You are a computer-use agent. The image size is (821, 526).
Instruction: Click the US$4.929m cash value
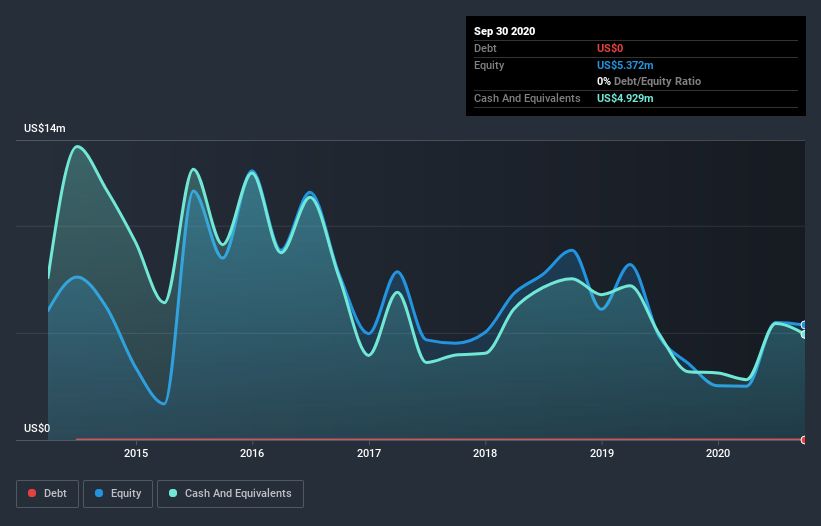click(x=625, y=98)
